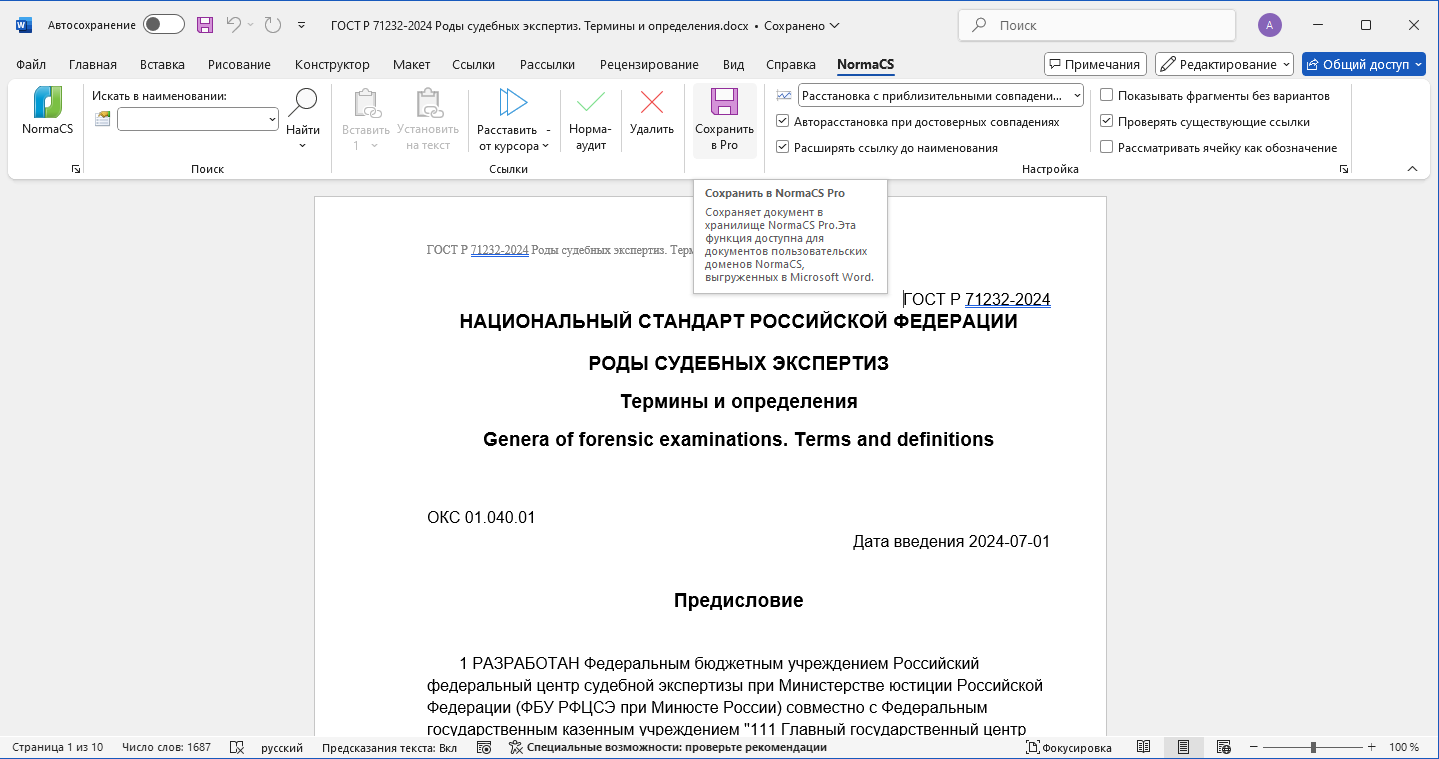Click the red X Удалить button

652,102
